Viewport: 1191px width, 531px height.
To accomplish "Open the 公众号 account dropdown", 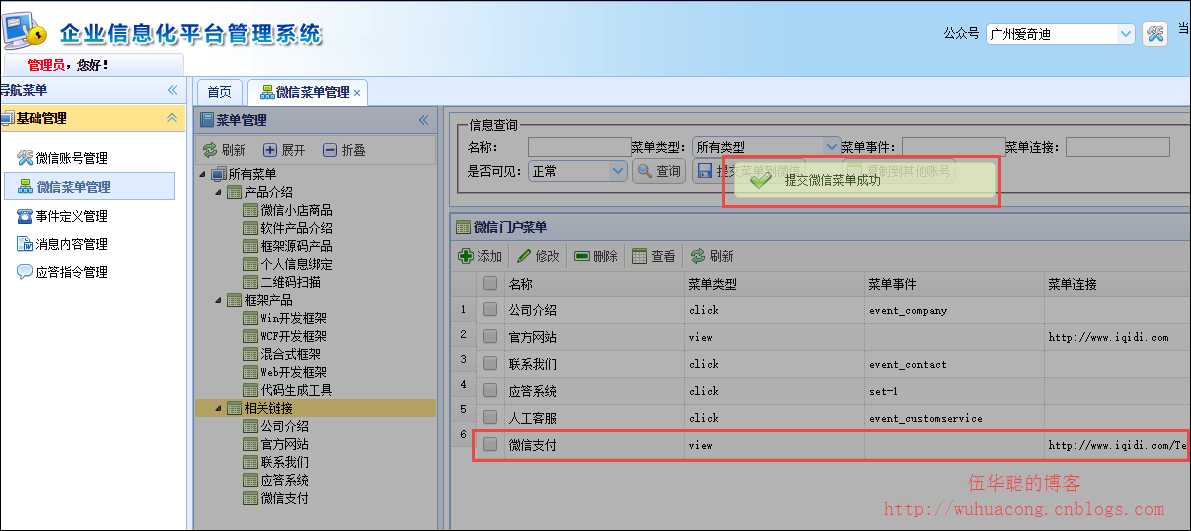I will (1125, 33).
